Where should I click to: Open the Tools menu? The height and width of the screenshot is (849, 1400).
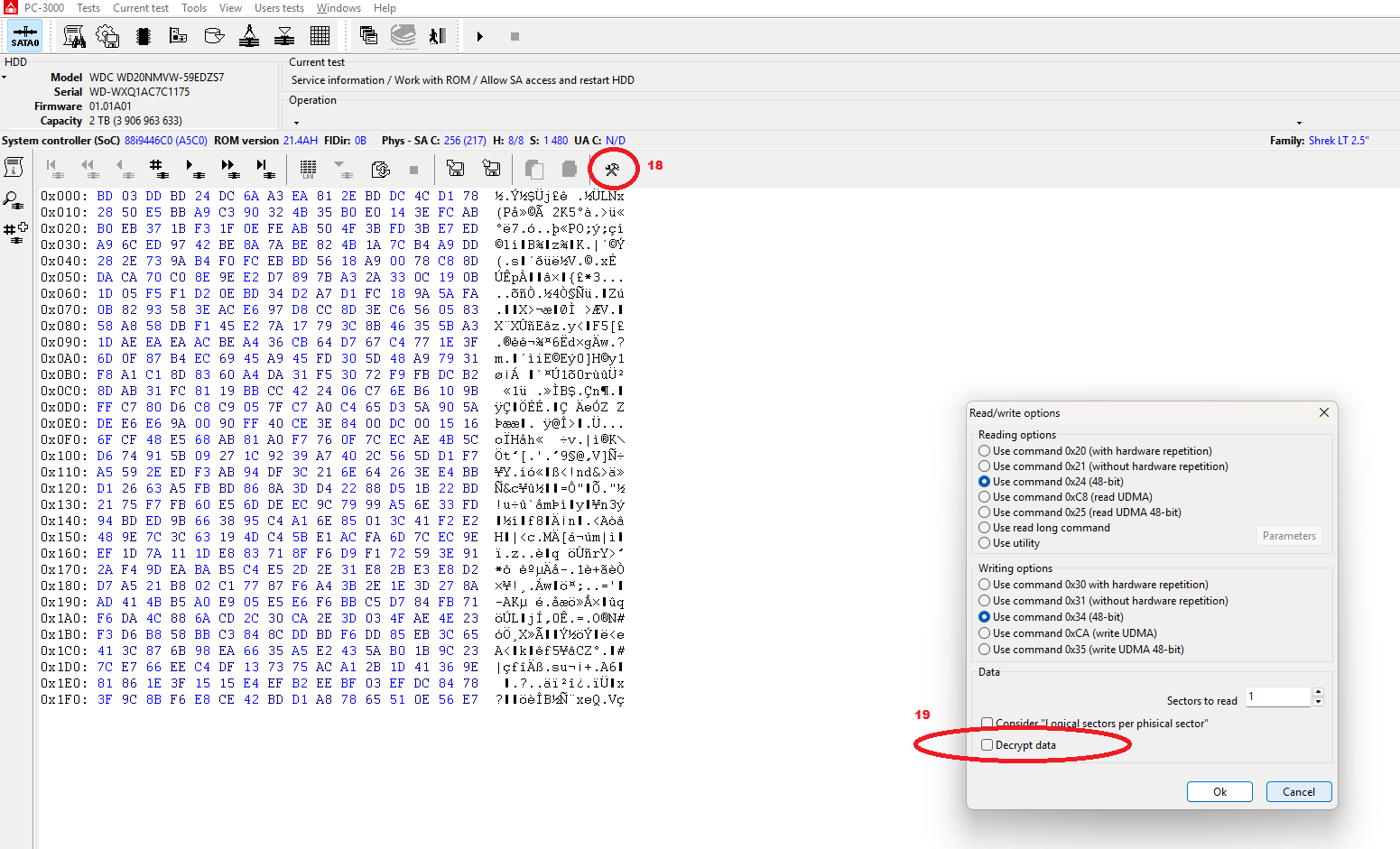tap(194, 8)
